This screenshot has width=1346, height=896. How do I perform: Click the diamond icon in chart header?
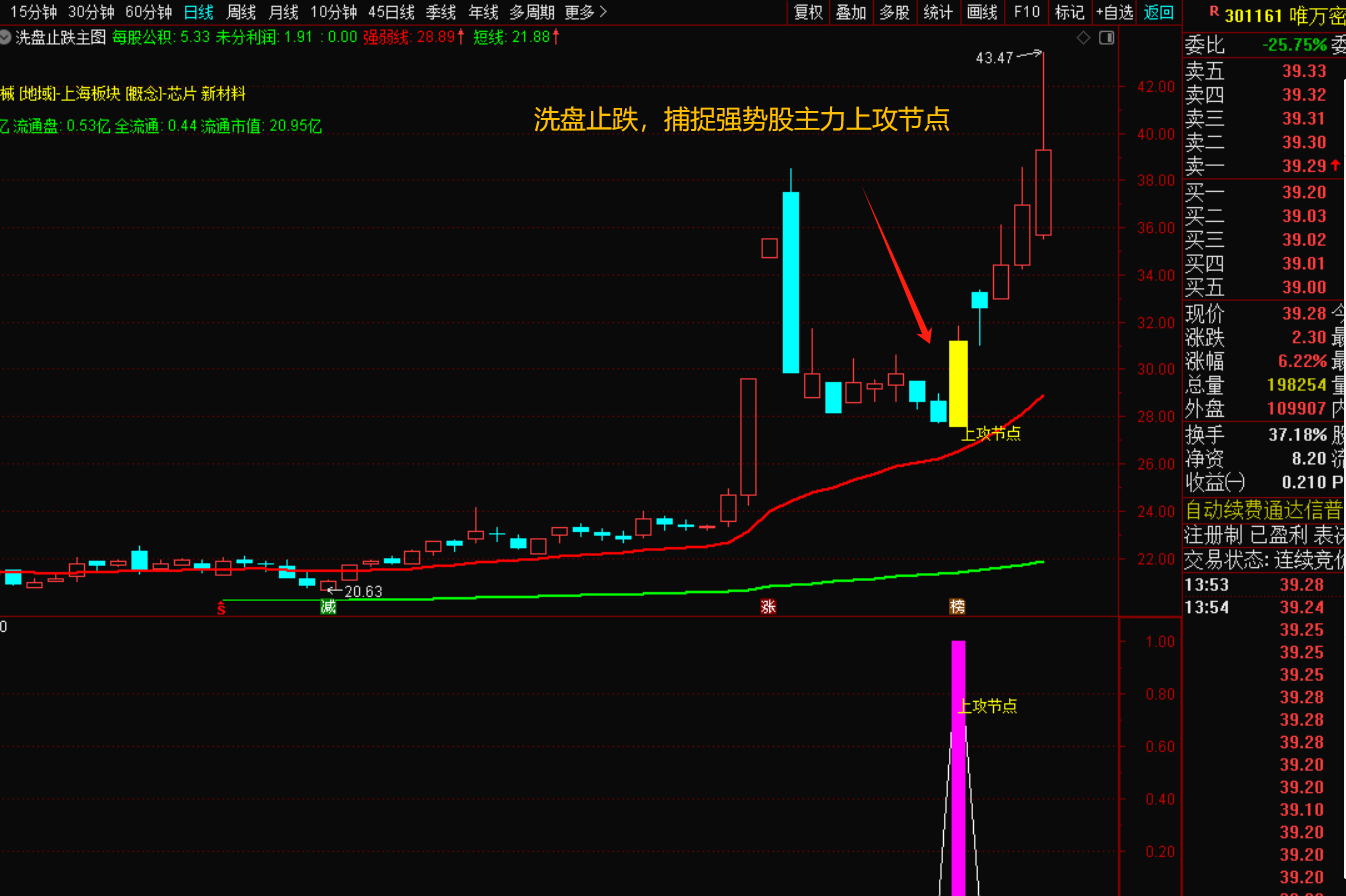(x=1083, y=38)
